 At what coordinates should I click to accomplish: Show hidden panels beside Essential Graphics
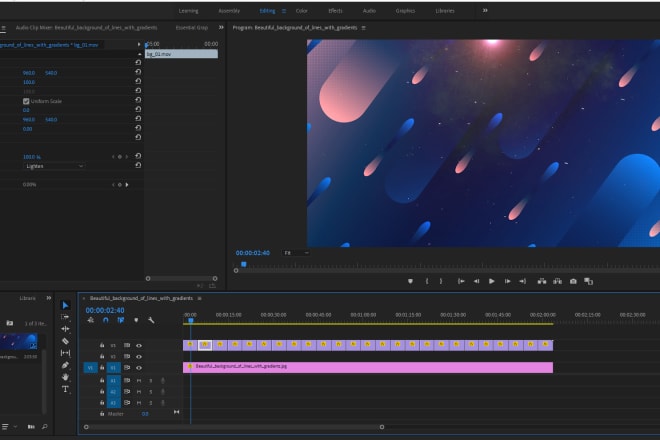tap(221, 27)
